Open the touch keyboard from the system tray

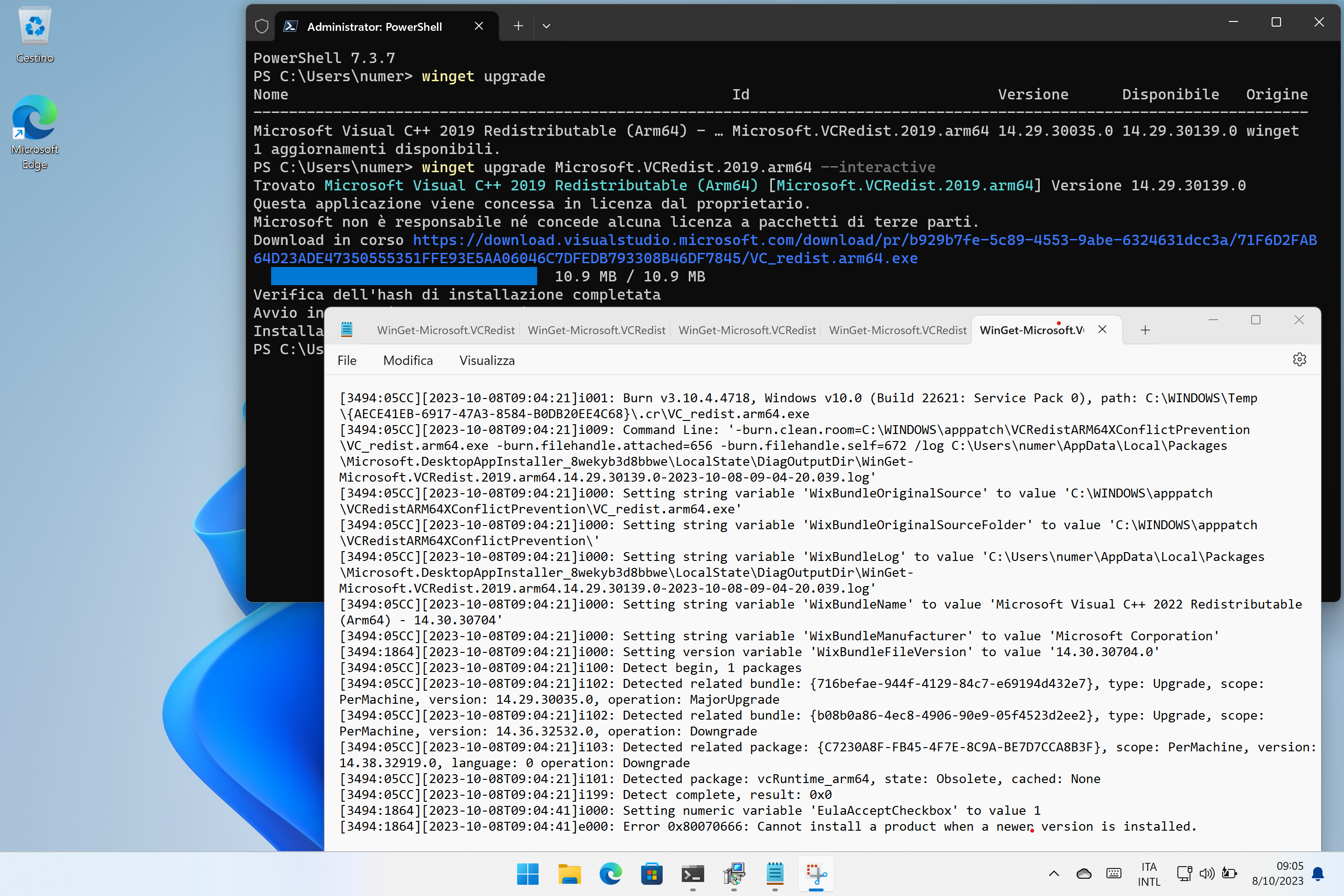coord(1113,874)
